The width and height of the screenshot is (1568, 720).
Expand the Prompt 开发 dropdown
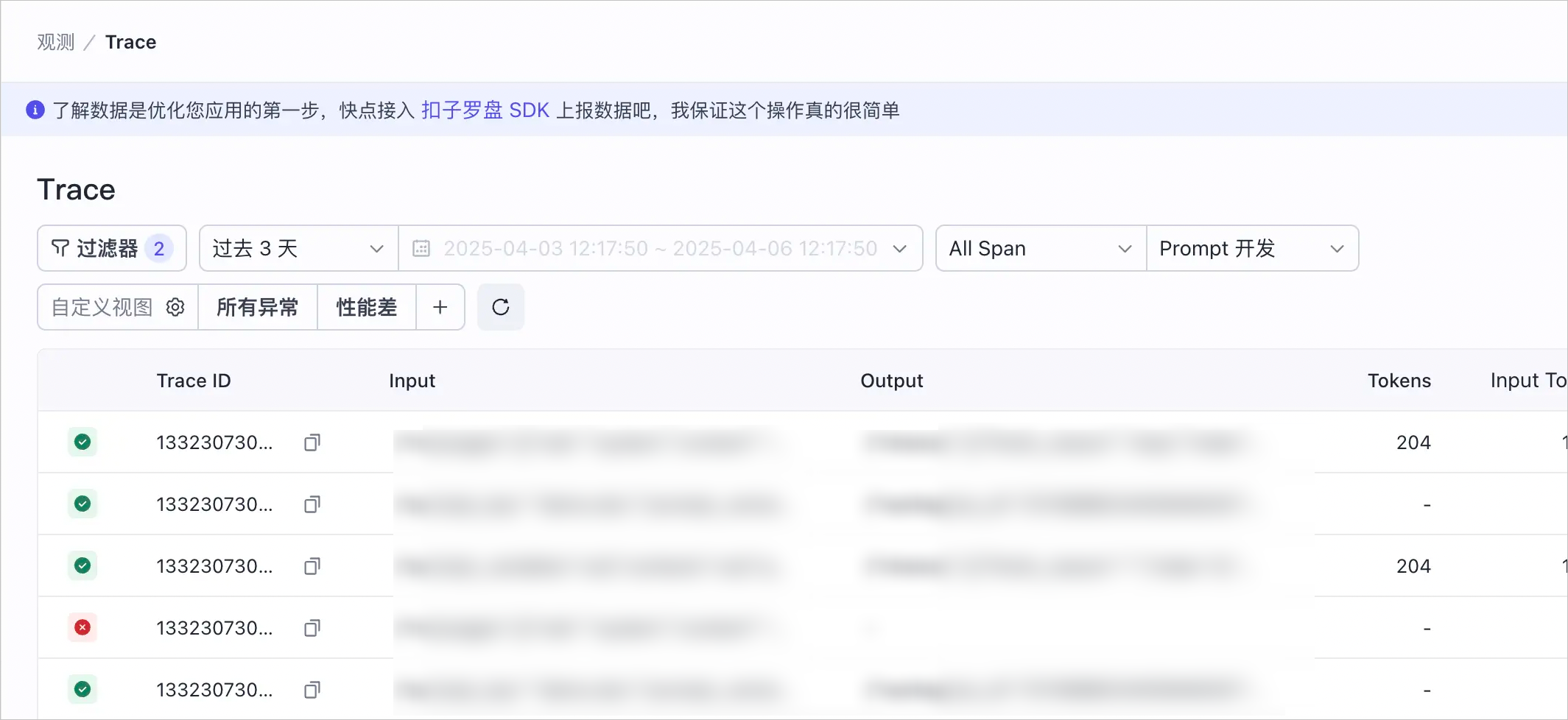coord(1252,248)
